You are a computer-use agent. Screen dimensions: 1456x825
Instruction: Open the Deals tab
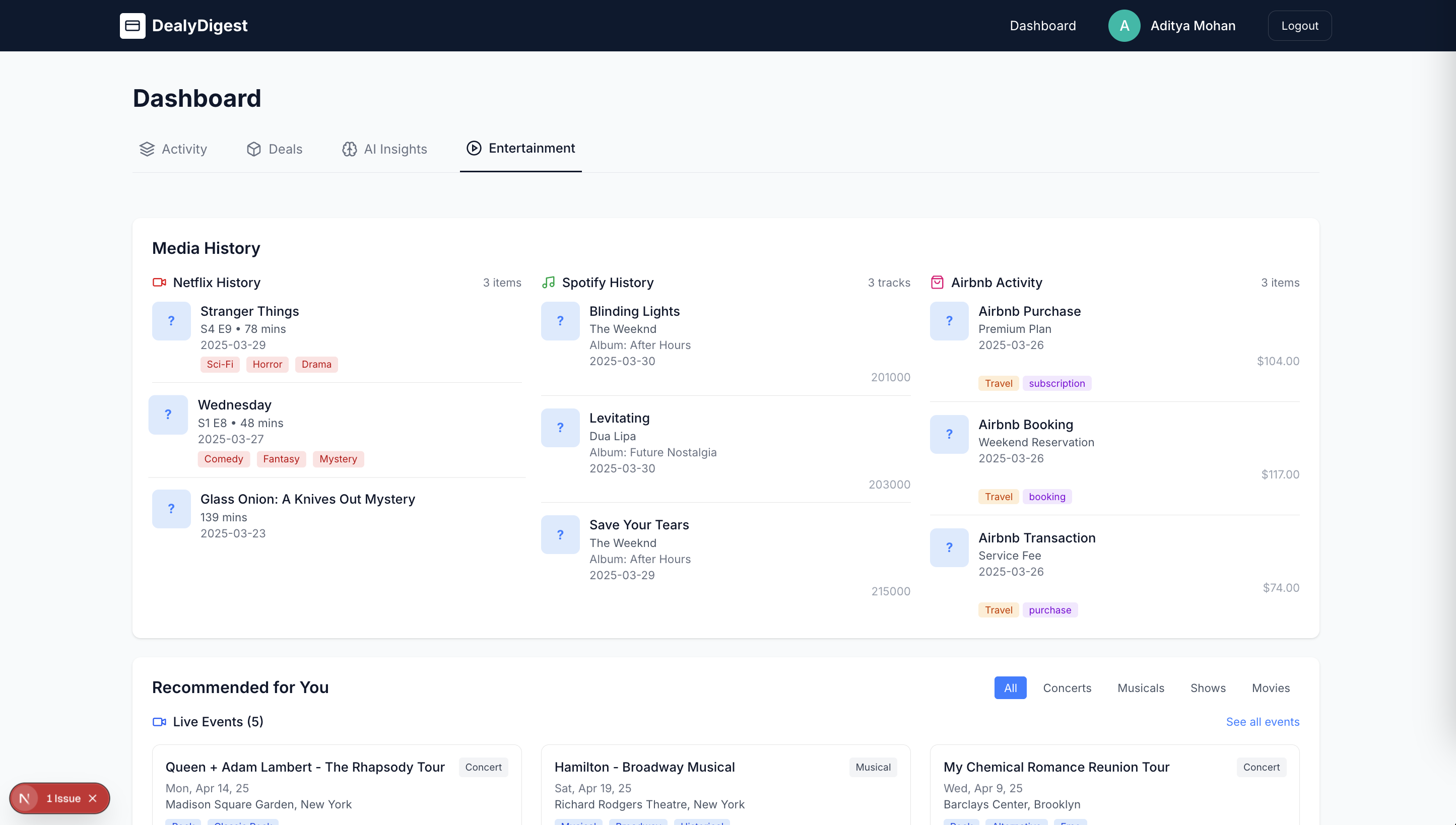pos(274,149)
